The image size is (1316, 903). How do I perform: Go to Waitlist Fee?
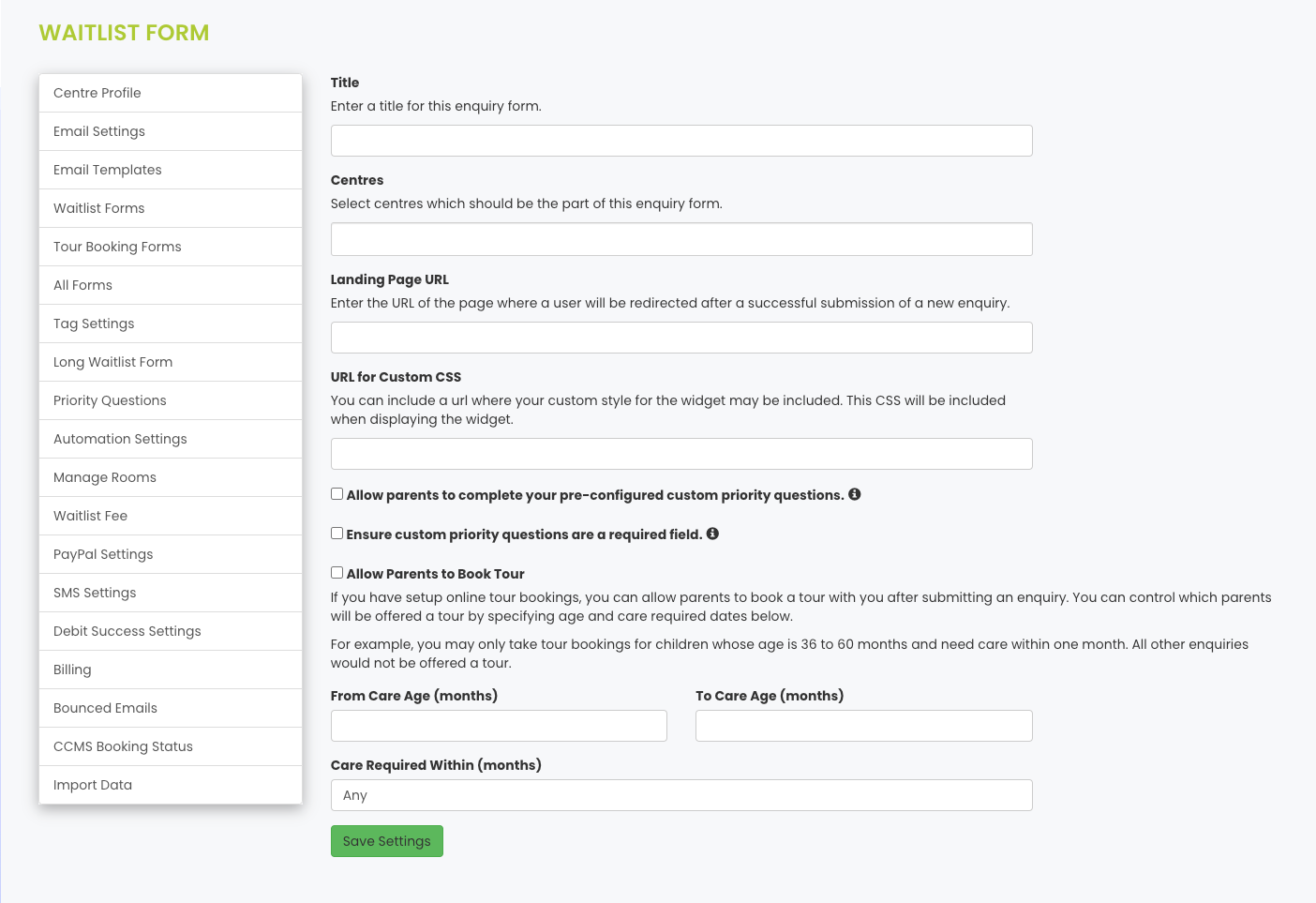point(171,516)
